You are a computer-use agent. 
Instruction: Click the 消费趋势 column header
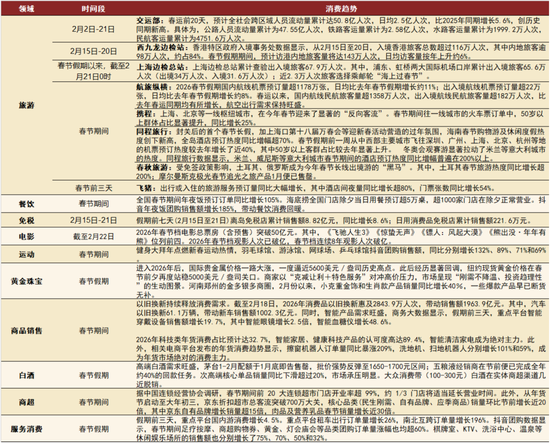tap(341, 9)
